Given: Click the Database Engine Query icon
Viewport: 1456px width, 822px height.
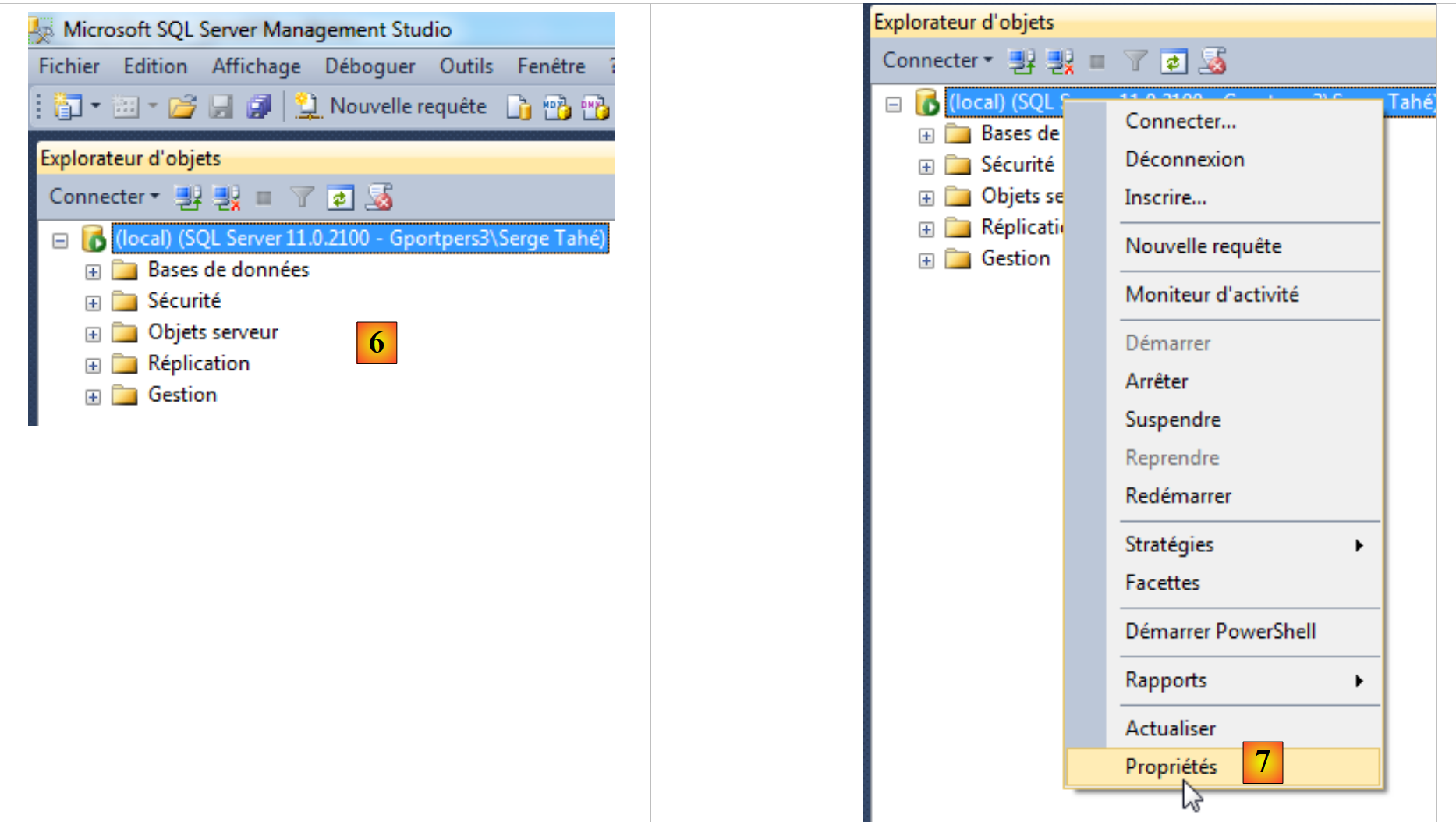Looking at the screenshot, I should click(519, 107).
